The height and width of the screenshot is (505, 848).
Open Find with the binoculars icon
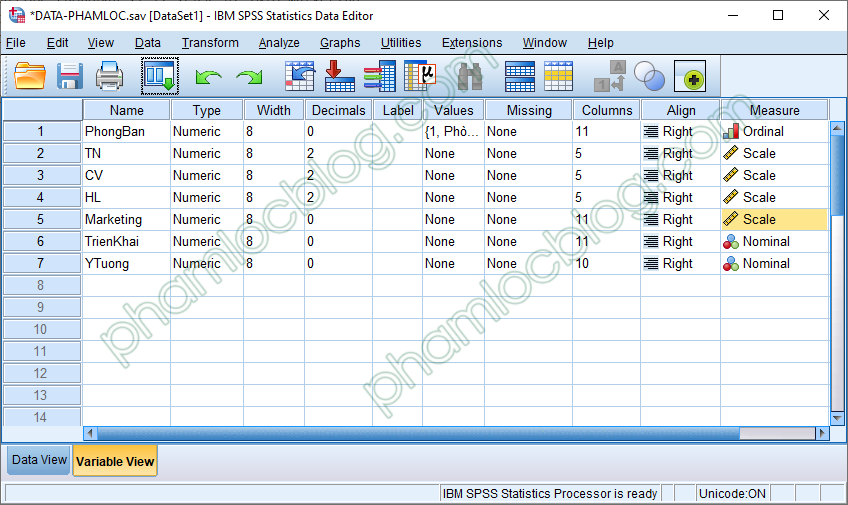click(x=470, y=76)
